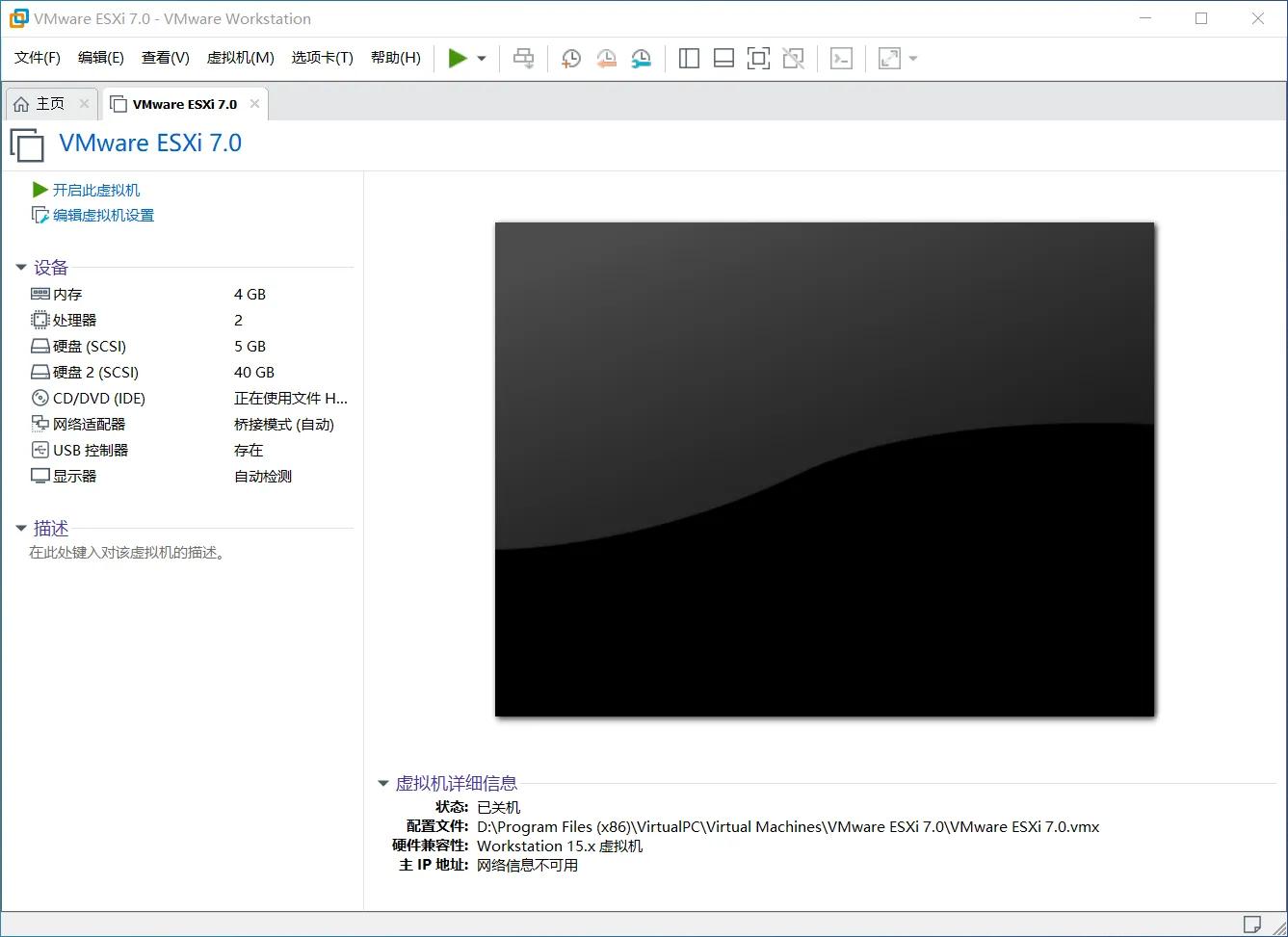Show or hide the library panel
Viewport: 1288px width, 937px height.
pyautogui.click(x=688, y=58)
